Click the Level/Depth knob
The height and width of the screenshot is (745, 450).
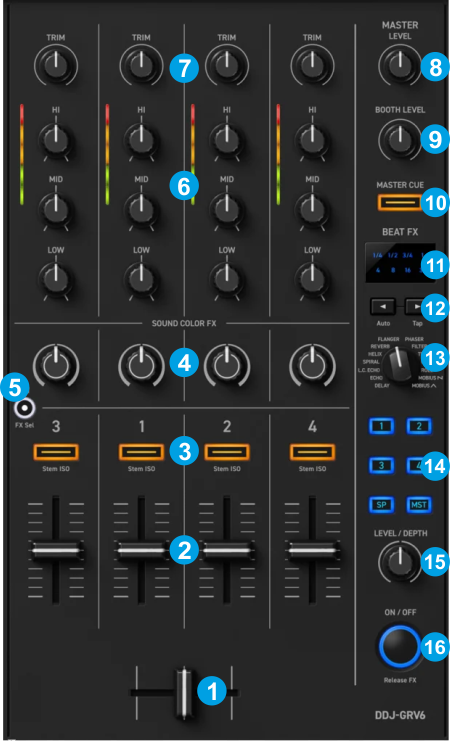400,563
